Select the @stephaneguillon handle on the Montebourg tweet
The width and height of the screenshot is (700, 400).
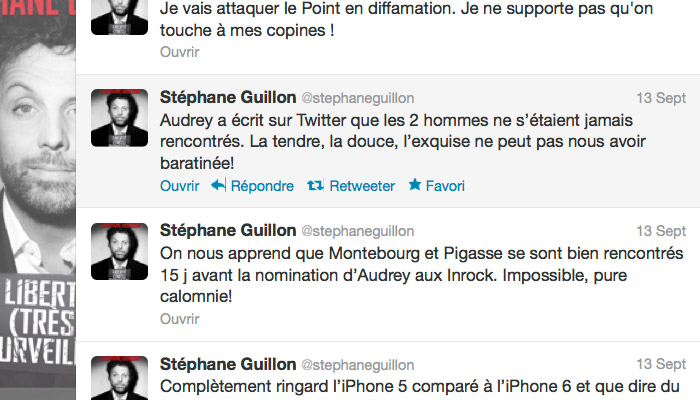357,231
